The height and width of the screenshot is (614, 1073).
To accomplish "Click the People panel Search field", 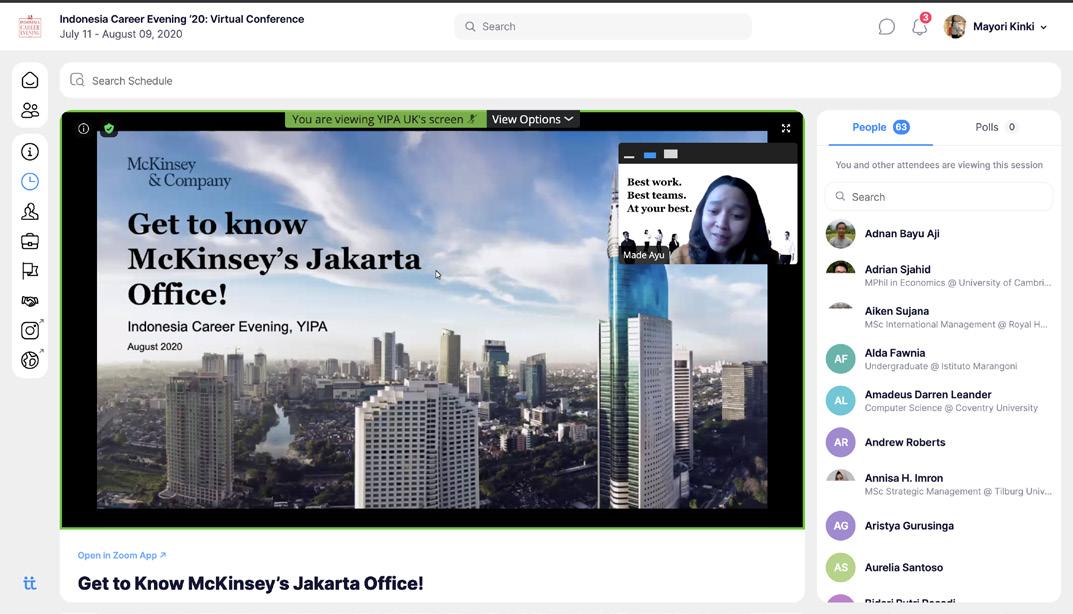I will click(938, 197).
